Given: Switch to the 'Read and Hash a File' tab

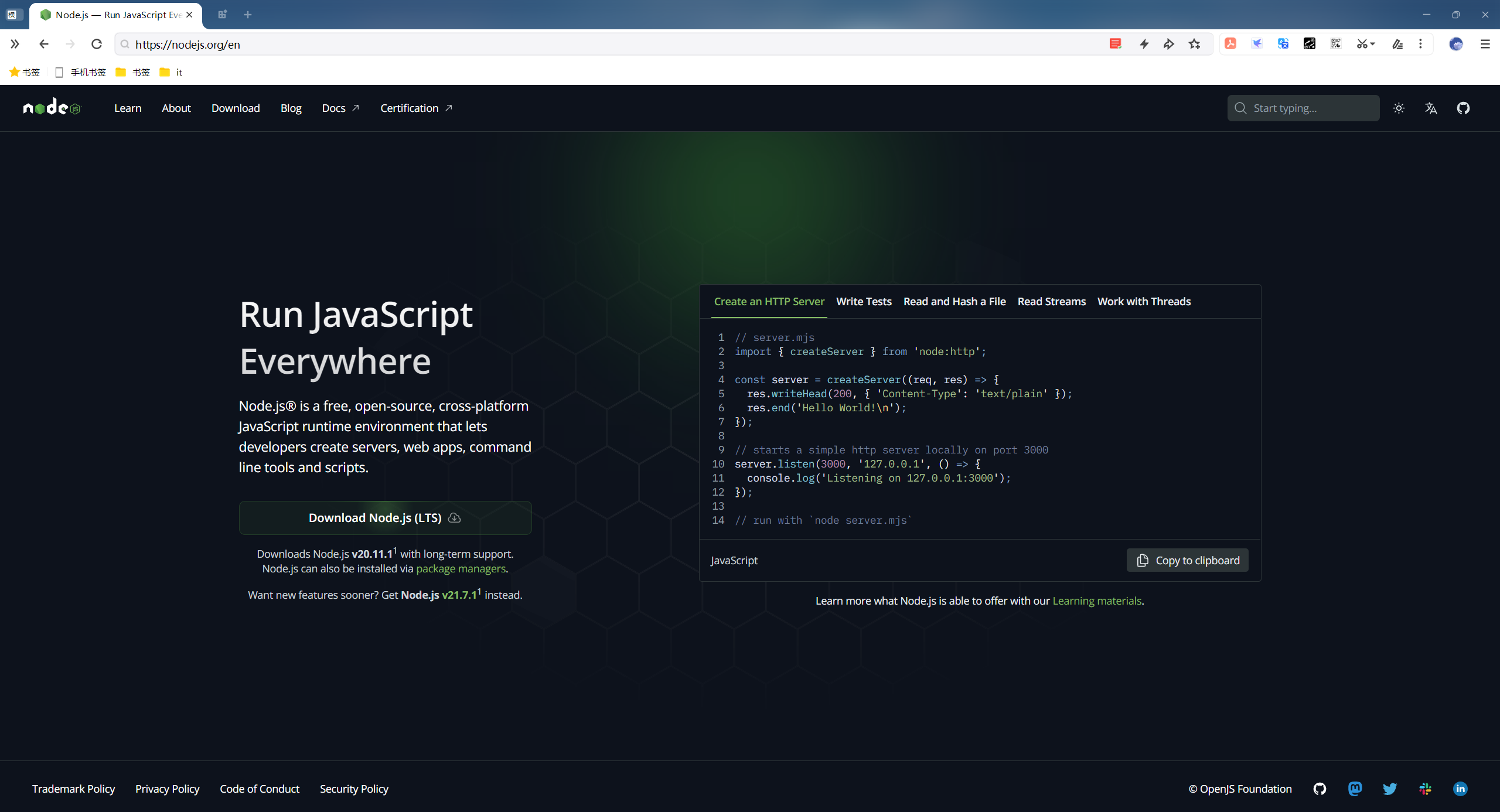Looking at the screenshot, I should point(954,302).
